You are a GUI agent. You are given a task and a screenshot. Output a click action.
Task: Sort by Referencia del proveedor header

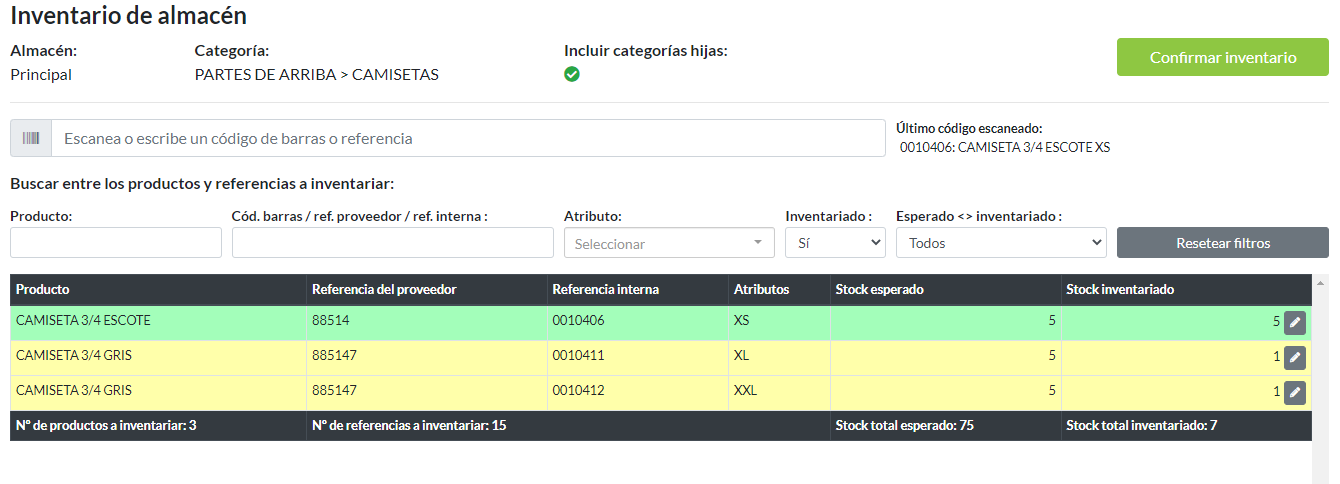384,290
